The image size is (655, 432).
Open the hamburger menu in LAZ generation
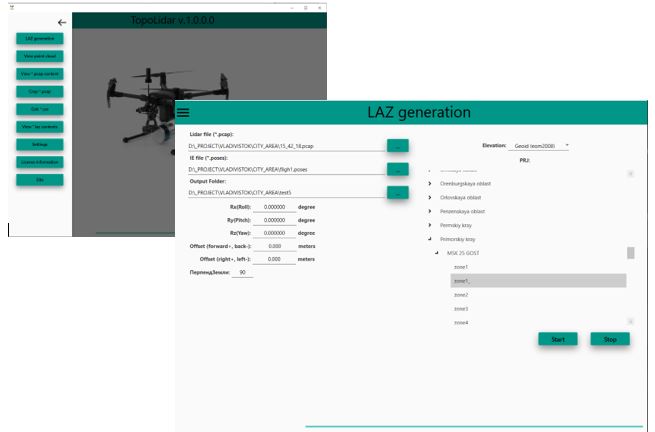point(183,112)
